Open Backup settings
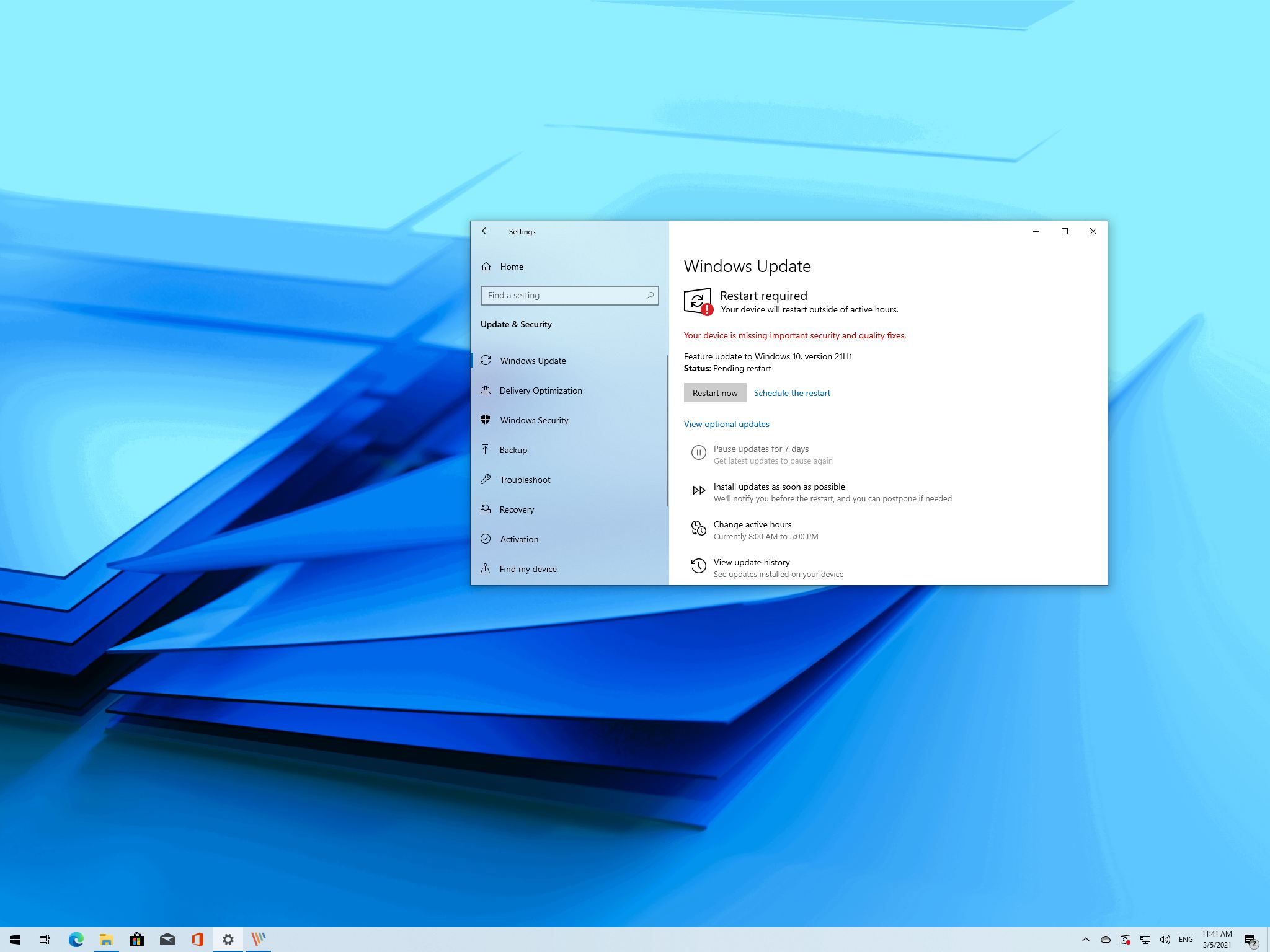1270x952 pixels. click(513, 449)
